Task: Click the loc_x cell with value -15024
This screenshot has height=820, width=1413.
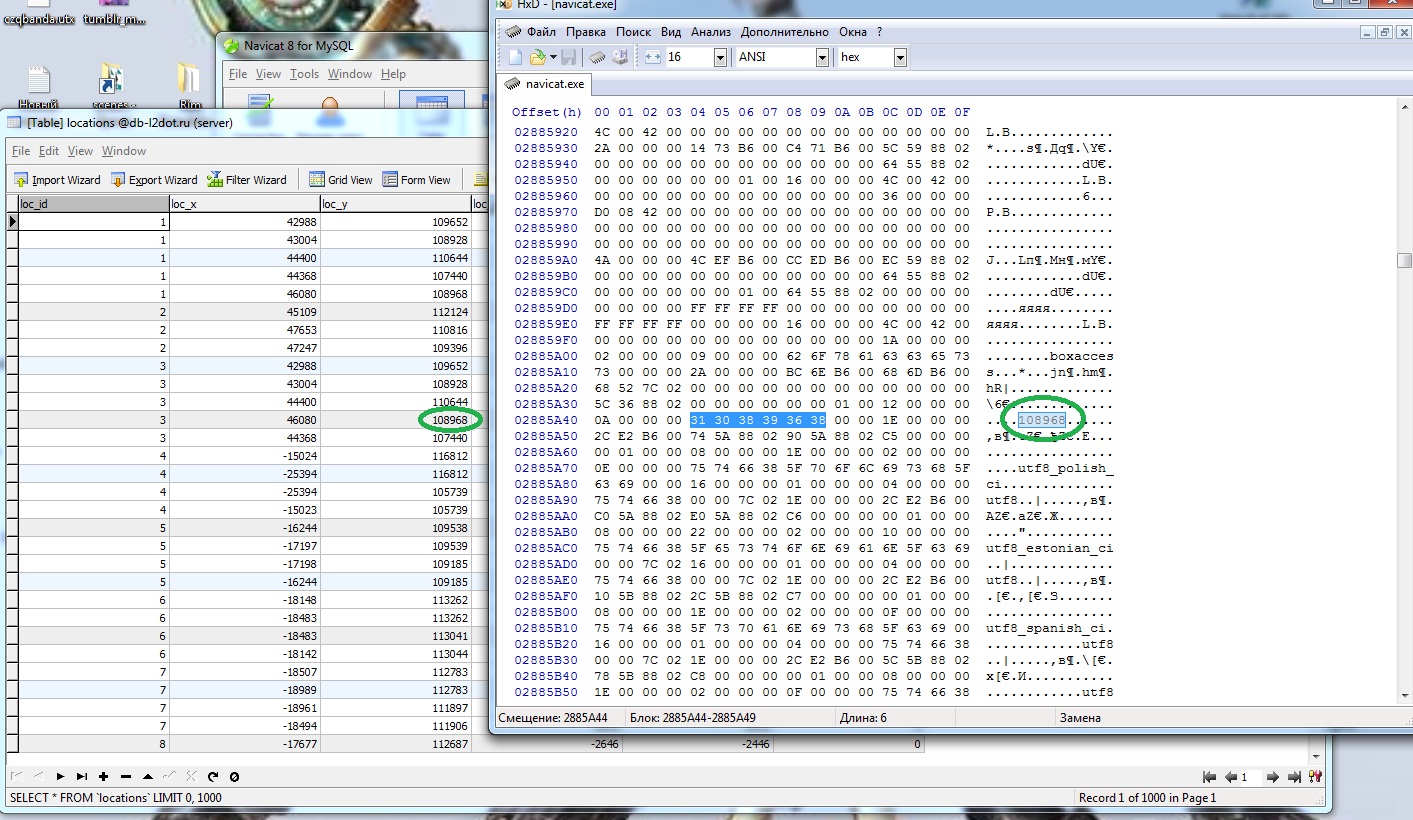Action: (x=245, y=456)
